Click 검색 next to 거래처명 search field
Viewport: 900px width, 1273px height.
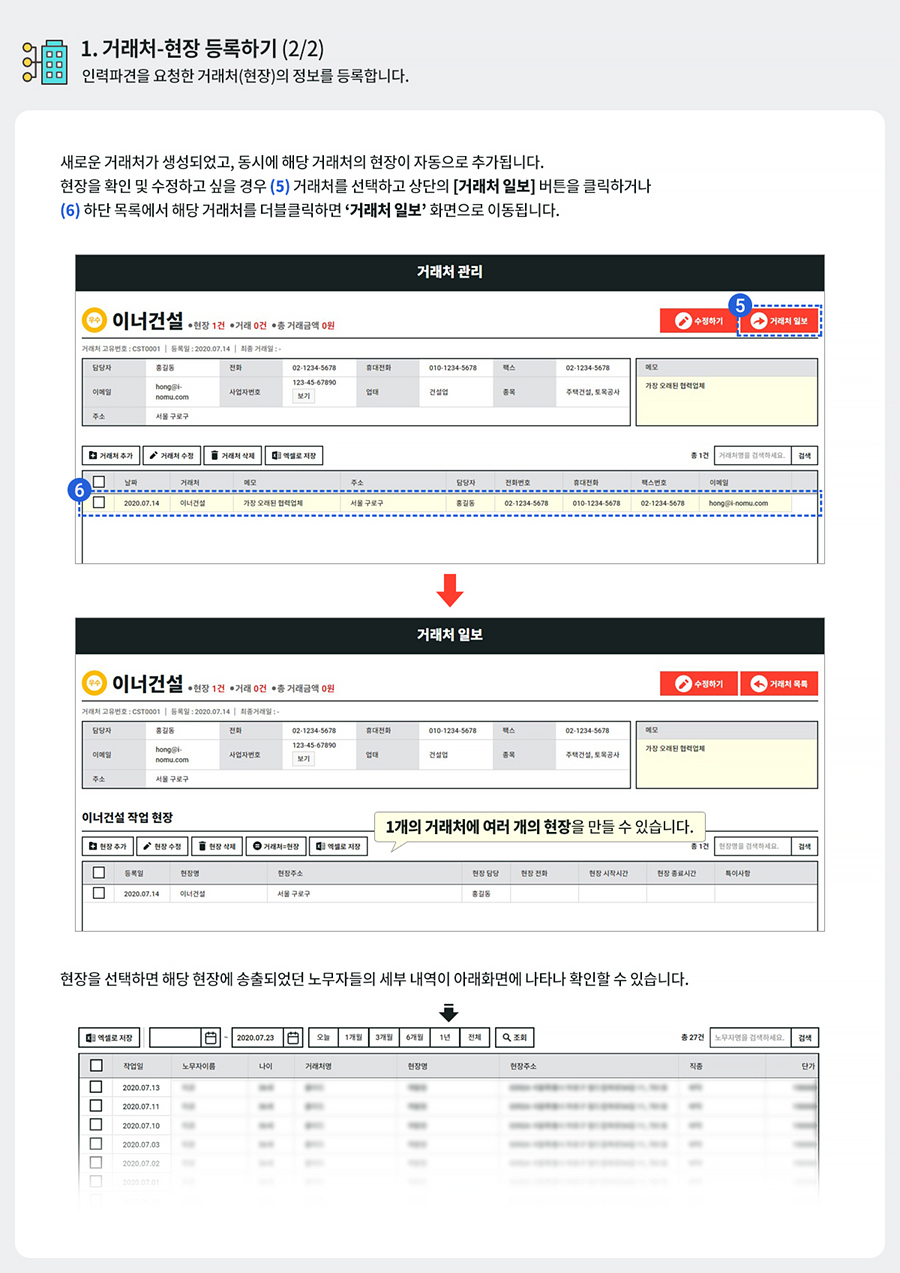pos(804,455)
